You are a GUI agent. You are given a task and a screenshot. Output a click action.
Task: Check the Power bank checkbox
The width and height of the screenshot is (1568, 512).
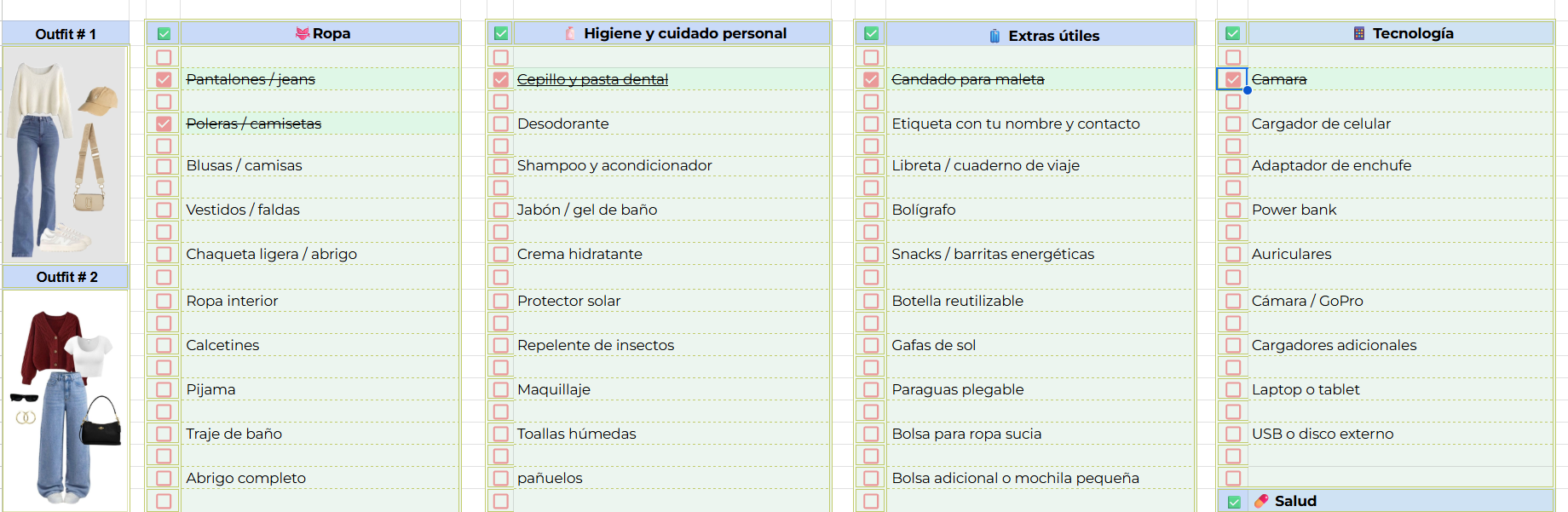(x=1233, y=210)
